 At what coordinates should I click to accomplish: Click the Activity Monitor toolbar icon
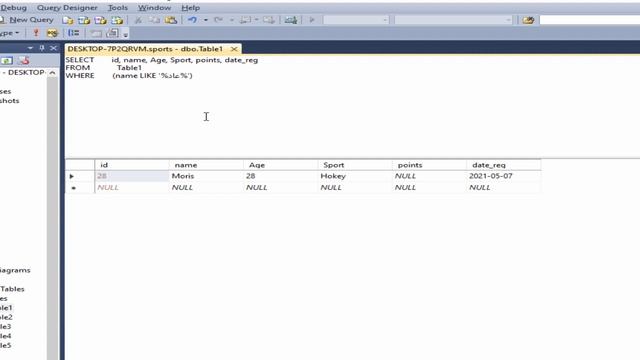click(291, 20)
